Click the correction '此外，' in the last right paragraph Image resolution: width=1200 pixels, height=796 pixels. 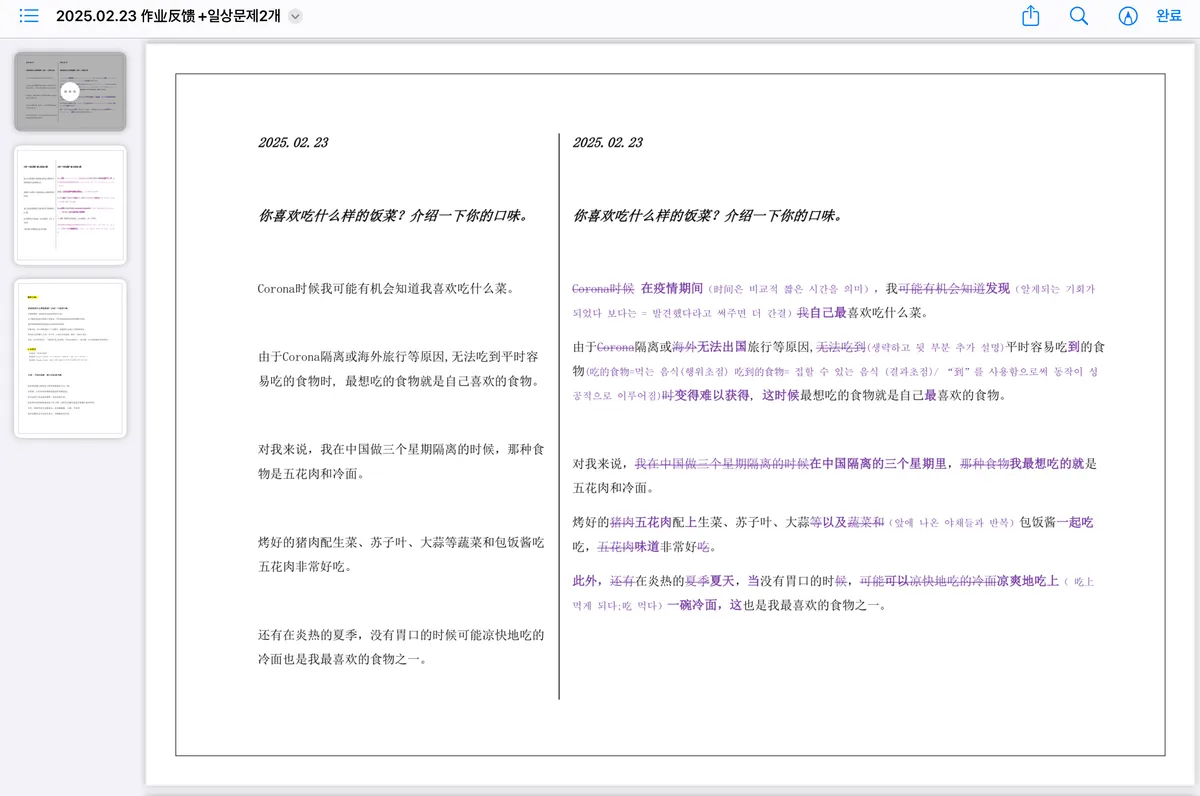588,581
